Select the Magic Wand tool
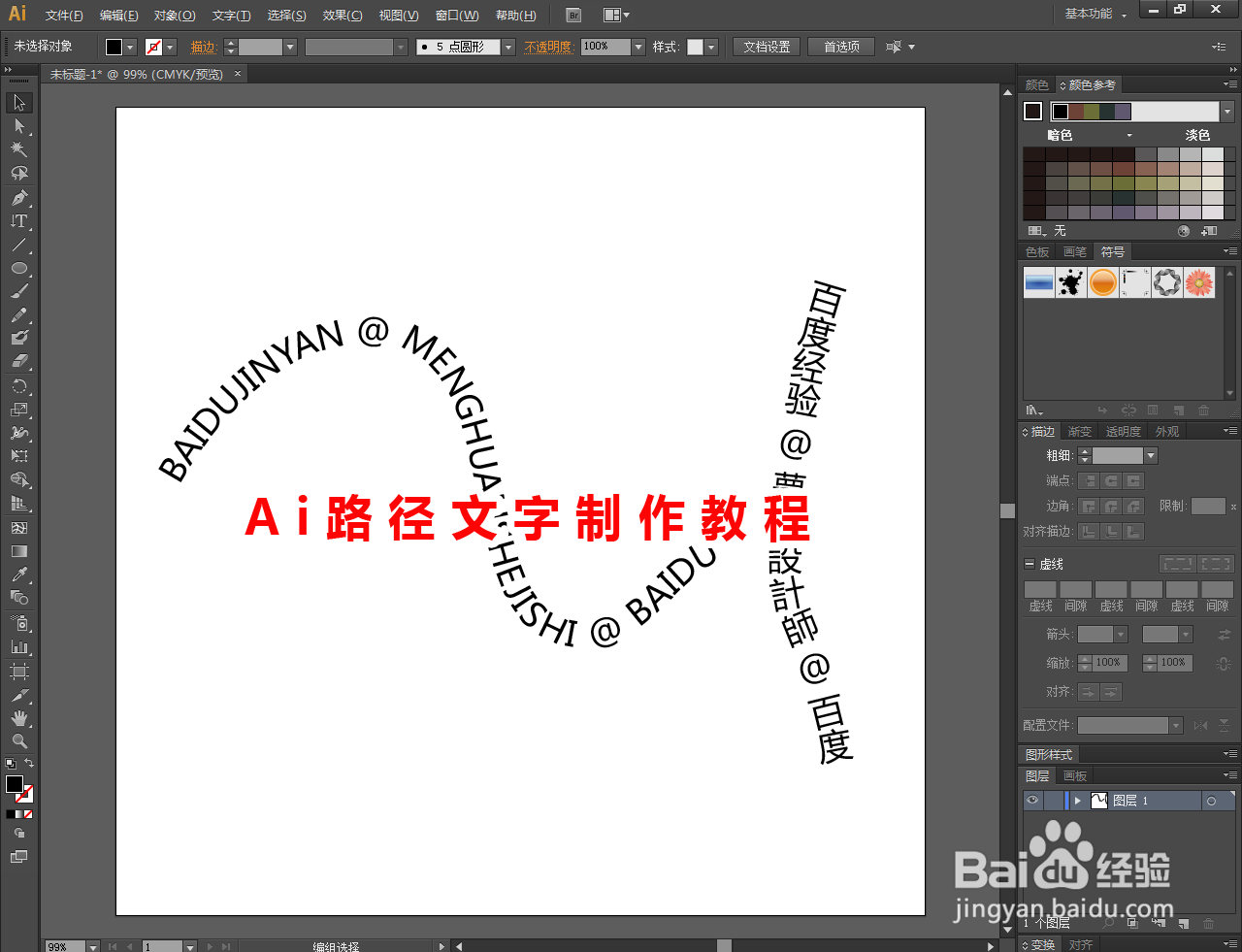The width and height of the screenshot is (1242, 952). [x=18, y=149]
